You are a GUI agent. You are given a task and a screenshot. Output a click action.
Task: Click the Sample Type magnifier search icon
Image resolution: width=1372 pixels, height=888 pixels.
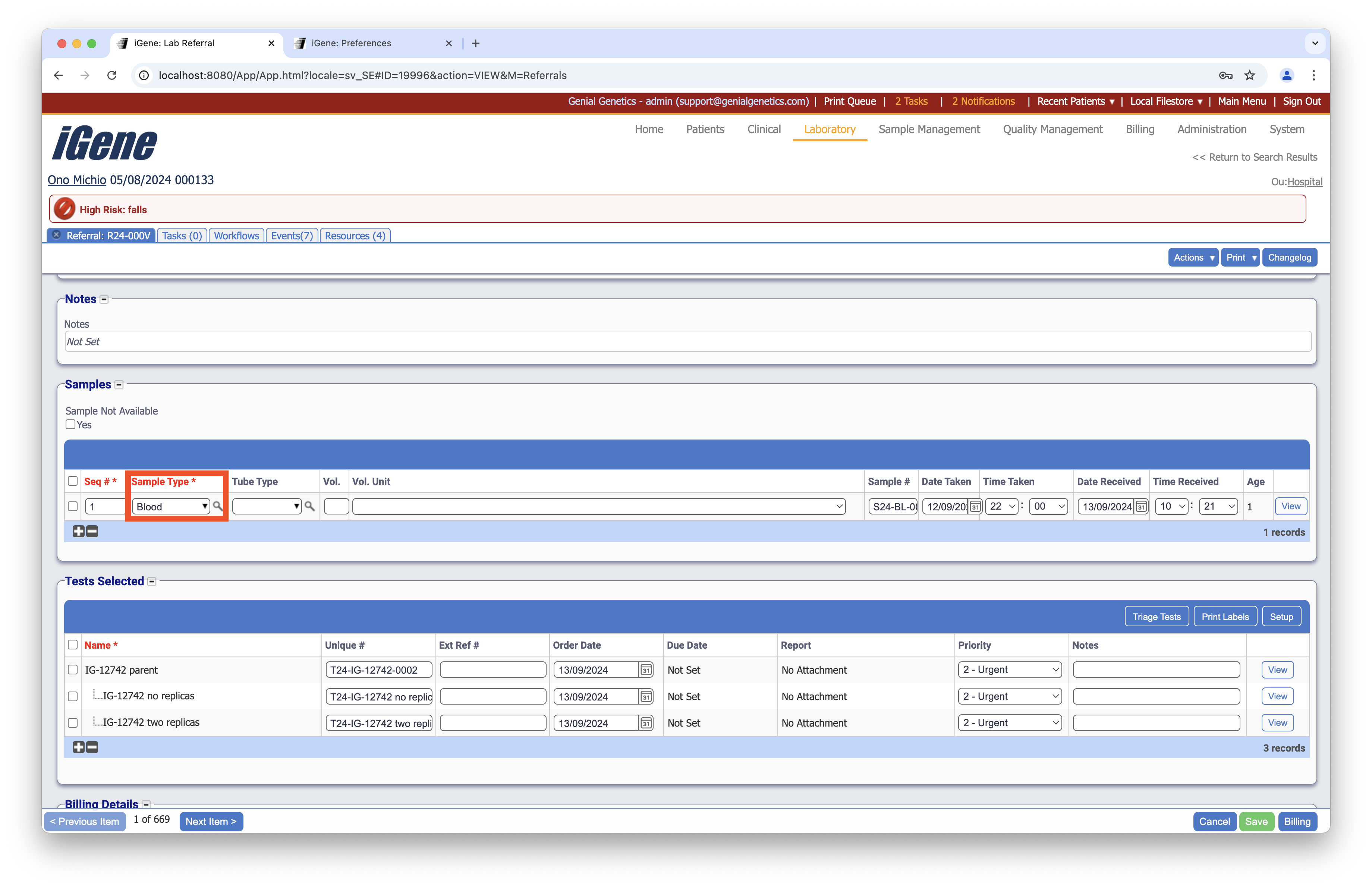[218, 506]
